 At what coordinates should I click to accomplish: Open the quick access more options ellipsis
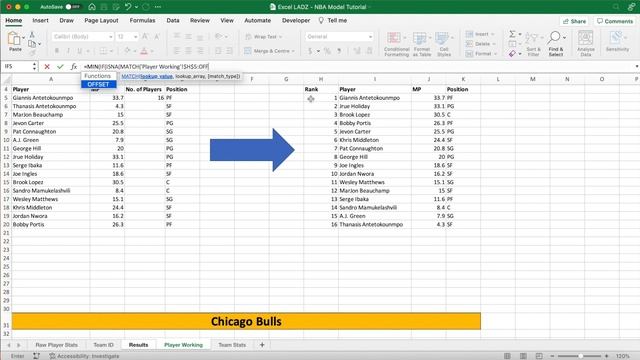pos(158,7)
